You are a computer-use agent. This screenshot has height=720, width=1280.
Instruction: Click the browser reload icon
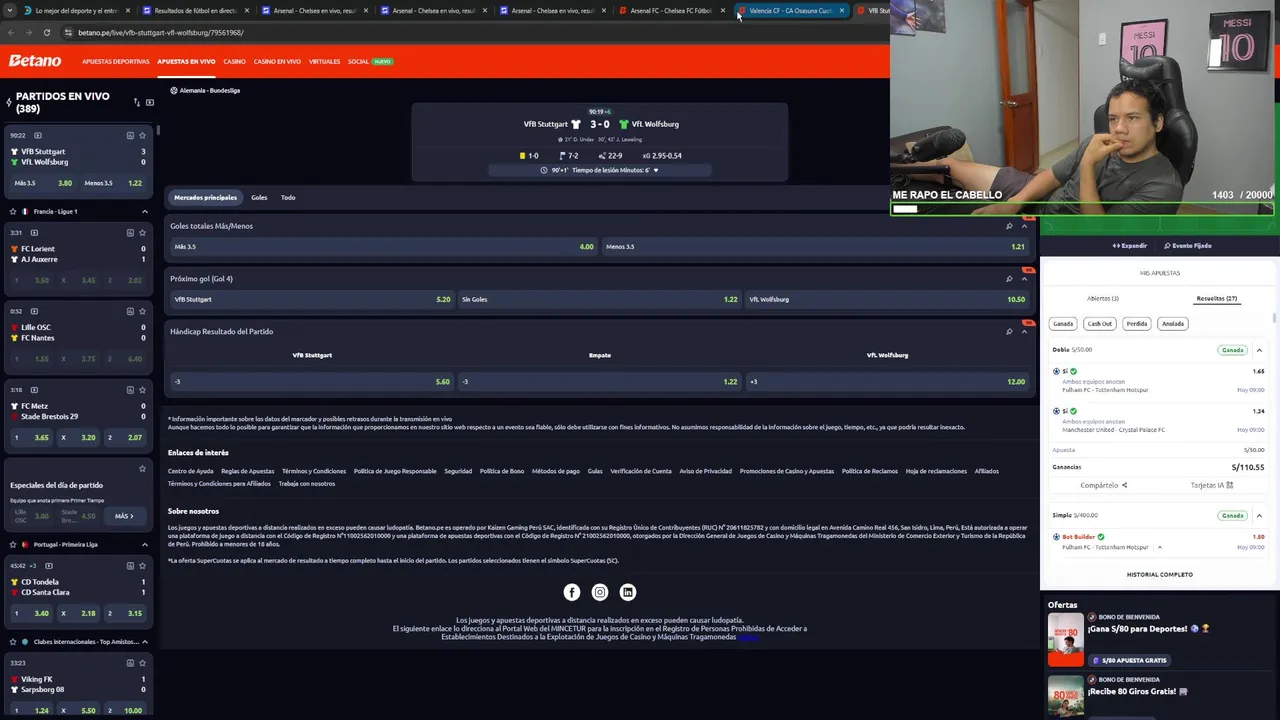pos(46,32)
